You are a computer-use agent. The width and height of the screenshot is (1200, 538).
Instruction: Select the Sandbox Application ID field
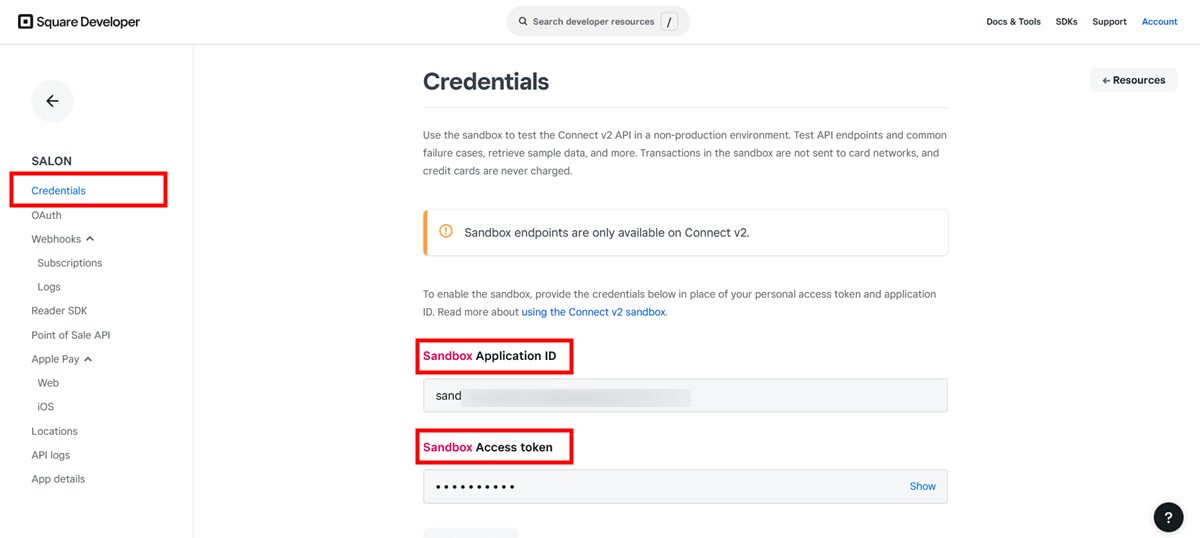click(x=685, y=396)
